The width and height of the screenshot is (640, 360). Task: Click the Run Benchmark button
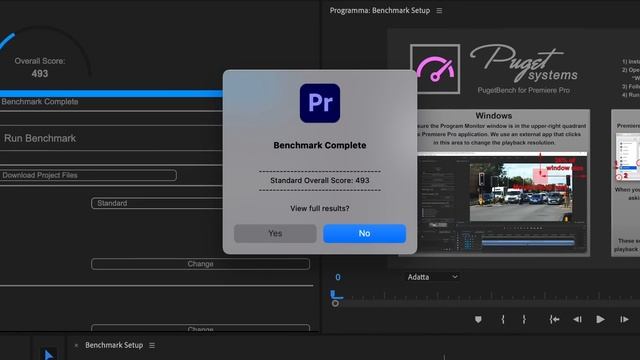click(x=40, y=138)
